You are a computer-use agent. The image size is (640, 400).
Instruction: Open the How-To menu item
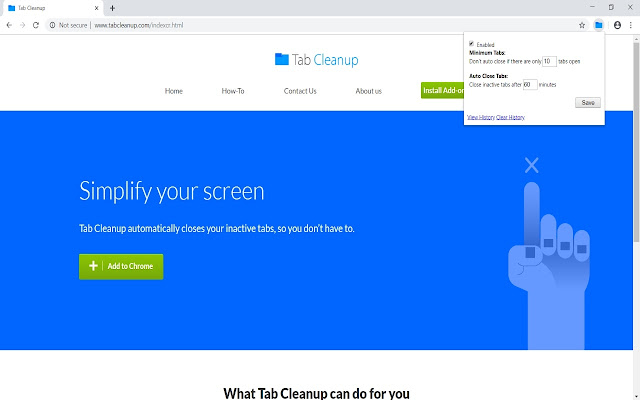tap(233, 91)
